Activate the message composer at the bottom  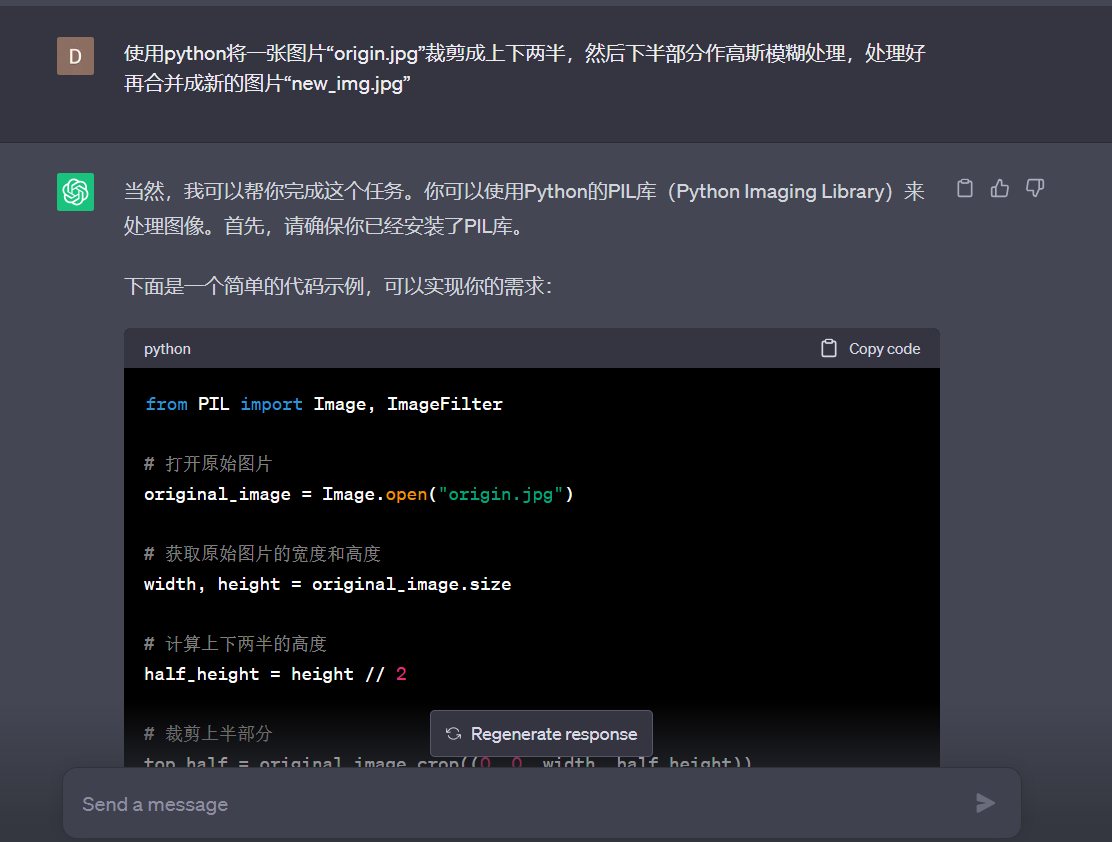(400, 803)
